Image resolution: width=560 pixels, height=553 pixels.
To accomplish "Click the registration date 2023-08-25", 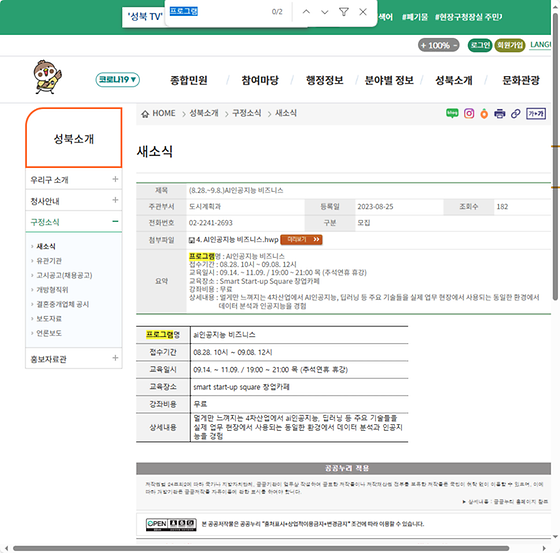I will click(x=375, y=207).
